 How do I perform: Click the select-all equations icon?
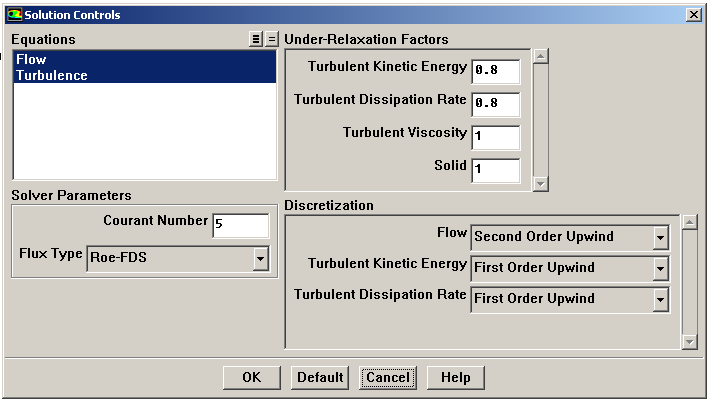point(256,39)
